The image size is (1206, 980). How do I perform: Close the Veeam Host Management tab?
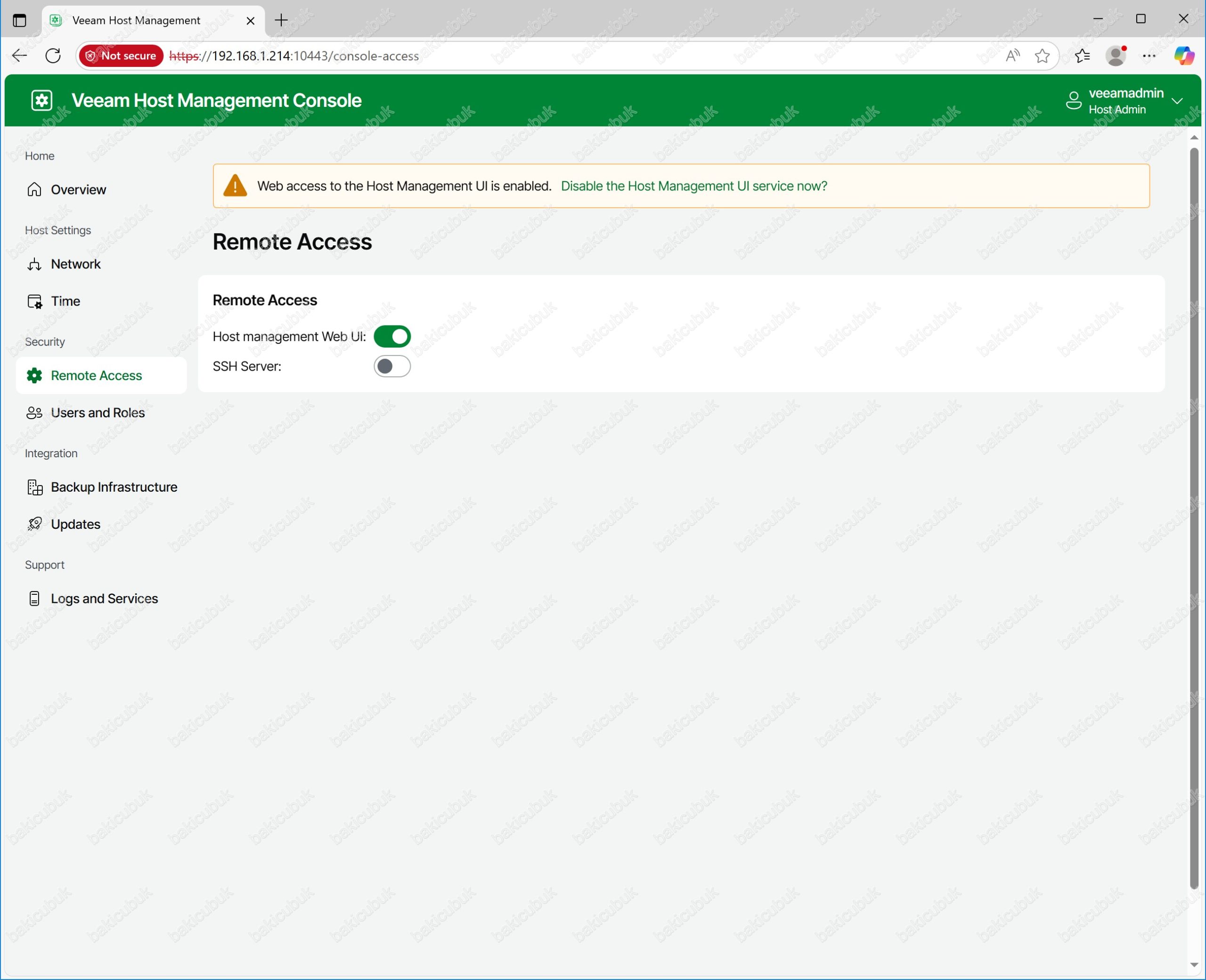(x=251, y=20)
